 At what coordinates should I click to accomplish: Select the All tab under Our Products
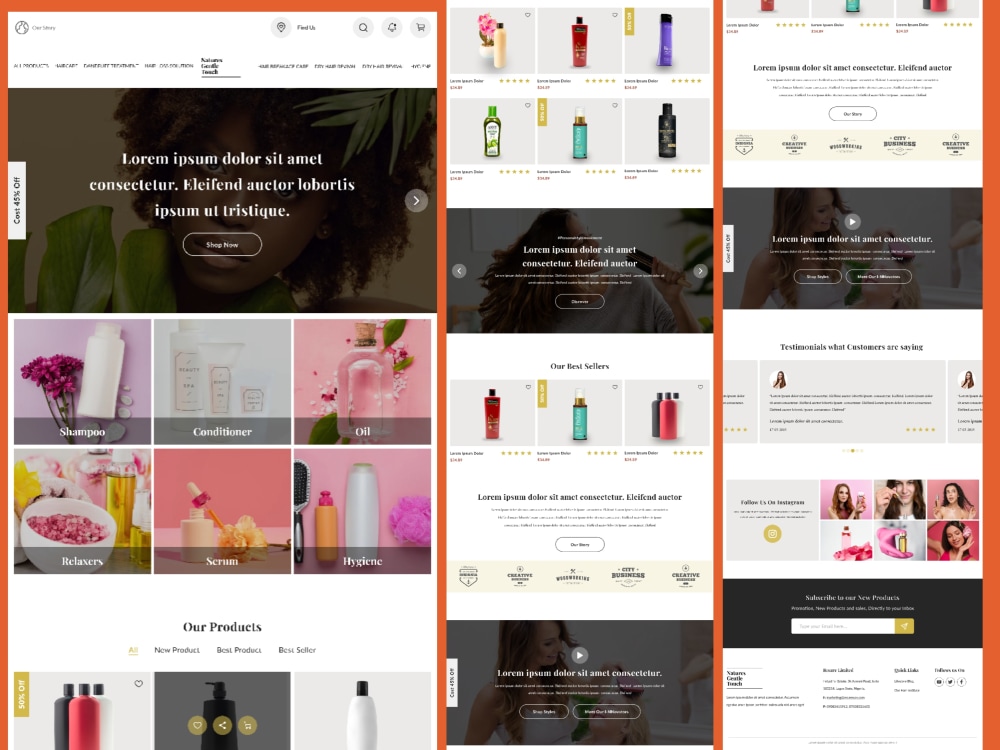[x=133, y=650]
